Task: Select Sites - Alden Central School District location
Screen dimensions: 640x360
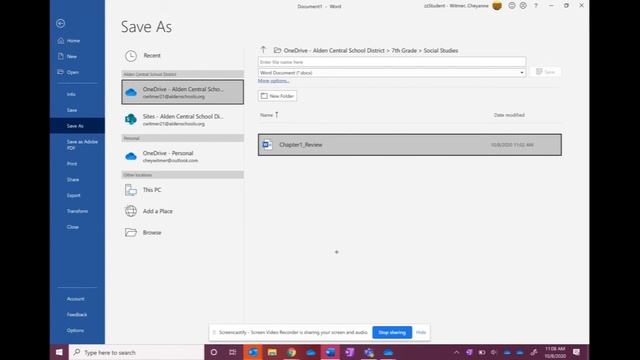Action: coord(182,120)
